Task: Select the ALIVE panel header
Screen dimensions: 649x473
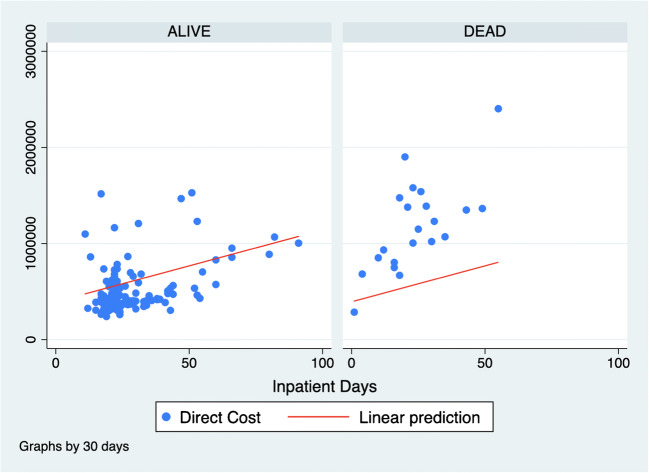Action: point(189,31)
